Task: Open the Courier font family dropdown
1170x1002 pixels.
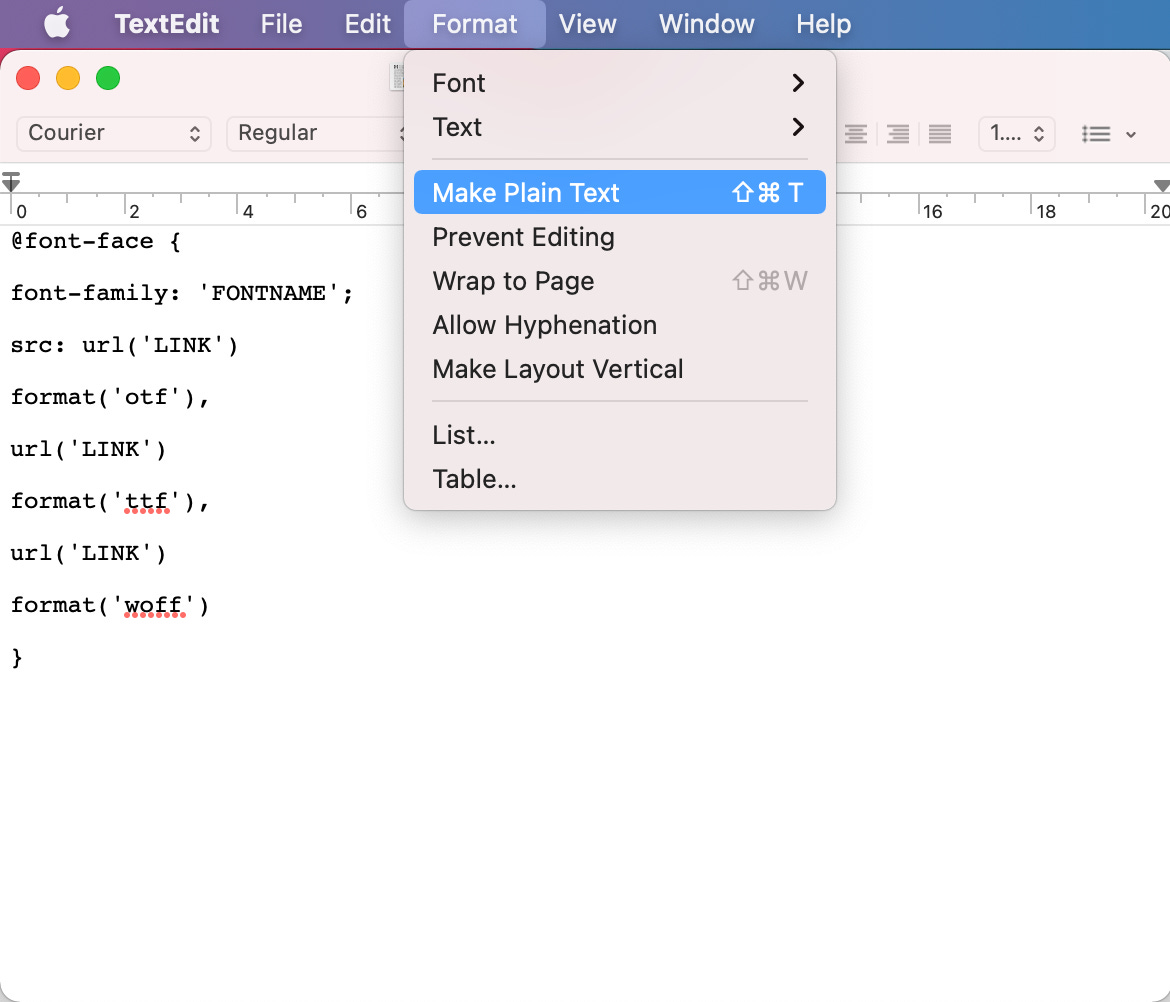Action: (x=114, y=134)
